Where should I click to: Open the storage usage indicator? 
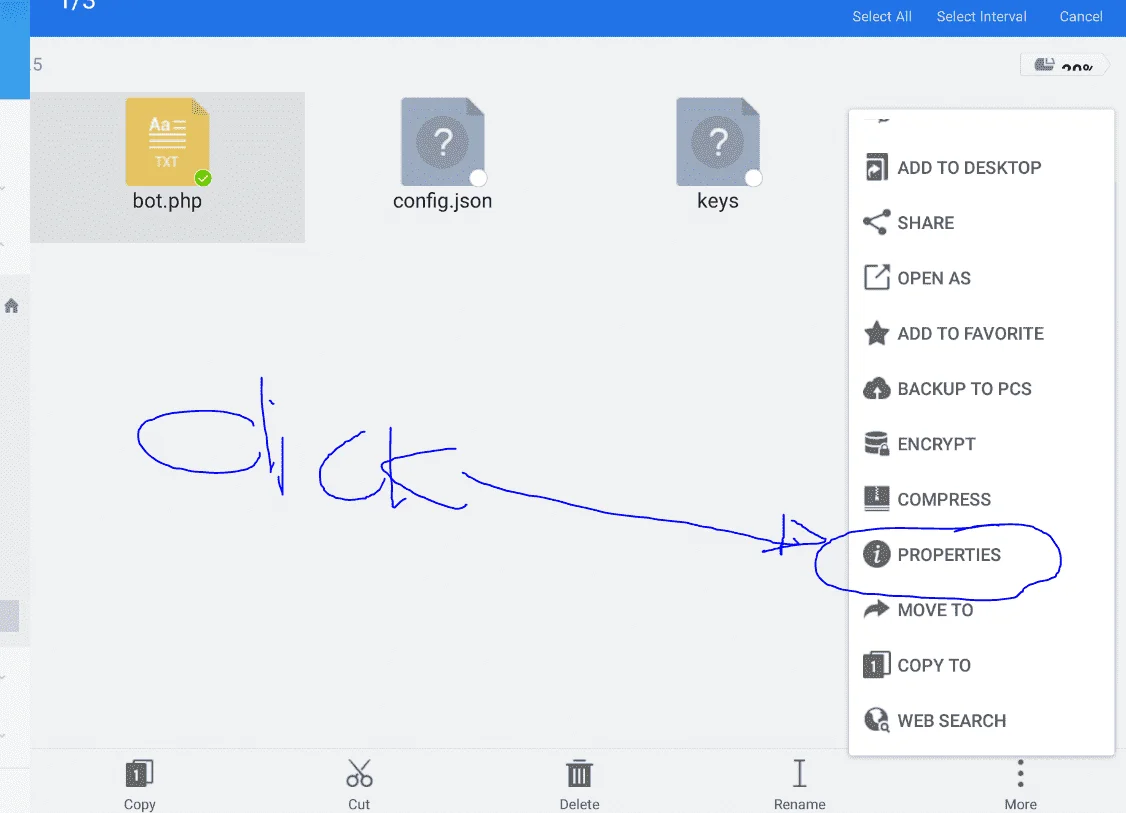pos(1065,65)
